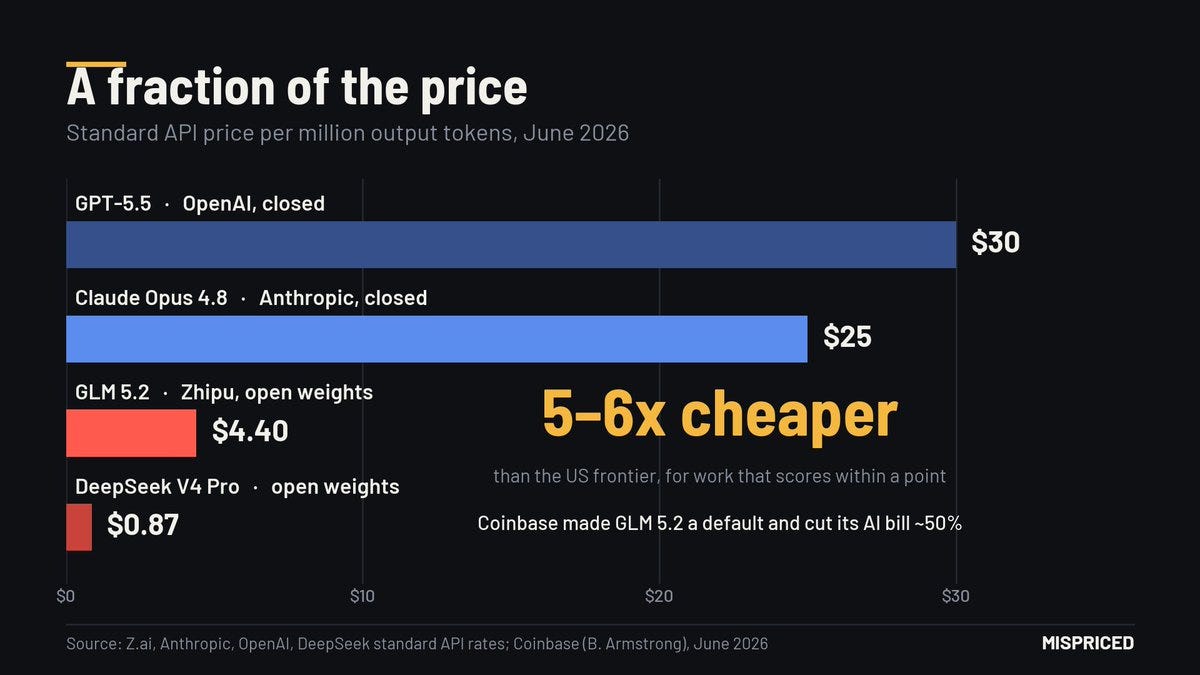Click the $25 value label

[848, 337]
